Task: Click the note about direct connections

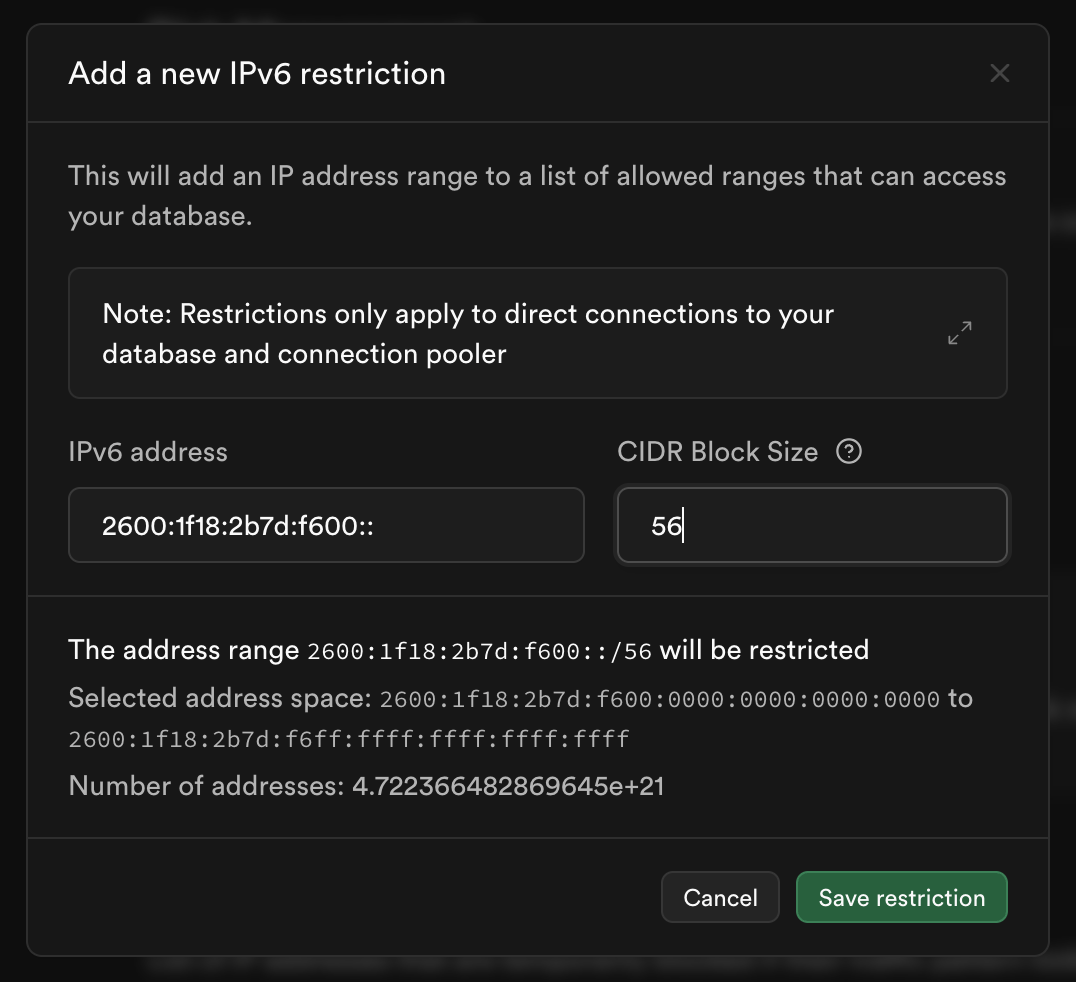Action: pyautogui.click(x=468, y=334)
